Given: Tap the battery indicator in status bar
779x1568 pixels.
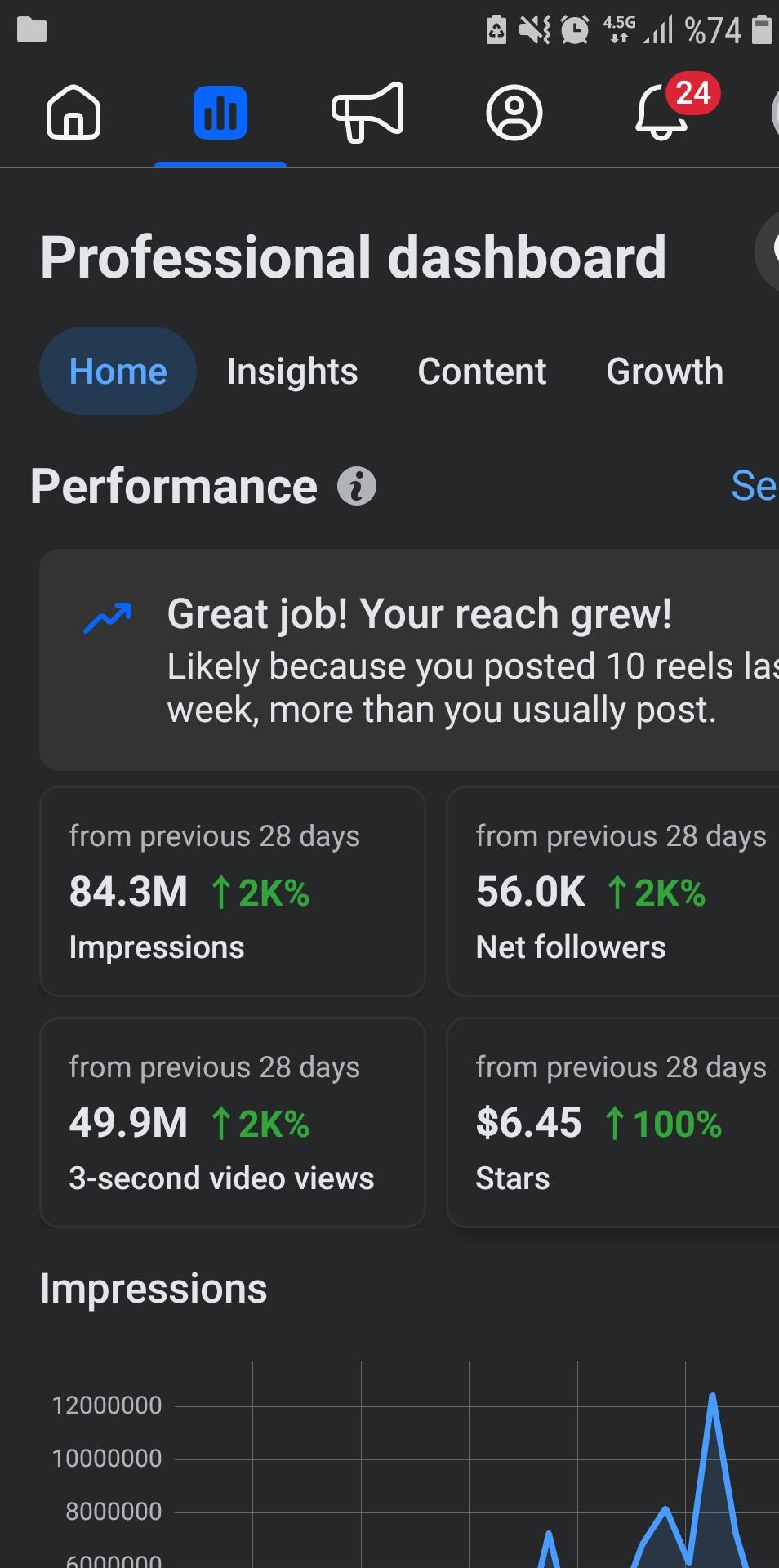Looking at the screenshot, I should pyautogui.click(x=761, y=29).
